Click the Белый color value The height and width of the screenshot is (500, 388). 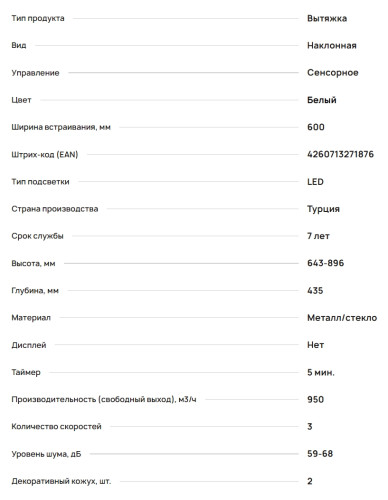click(322, 100)
